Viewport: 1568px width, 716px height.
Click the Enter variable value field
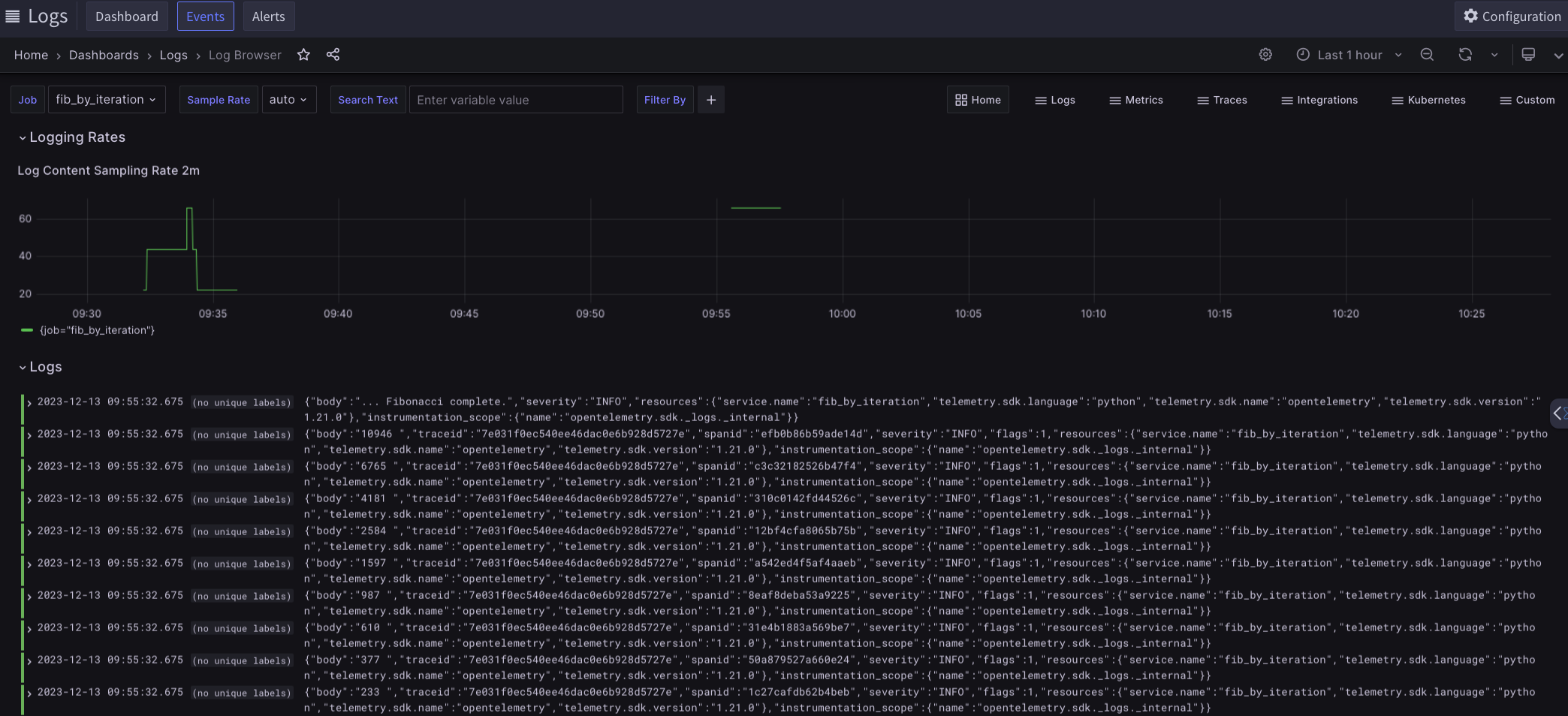coord(516,99)
